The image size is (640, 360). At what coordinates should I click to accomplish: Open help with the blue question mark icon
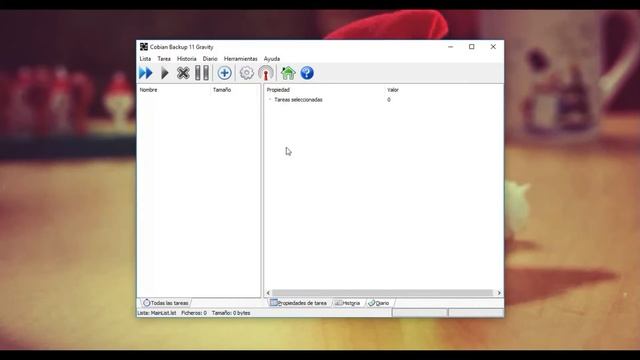tap(307, 73)
